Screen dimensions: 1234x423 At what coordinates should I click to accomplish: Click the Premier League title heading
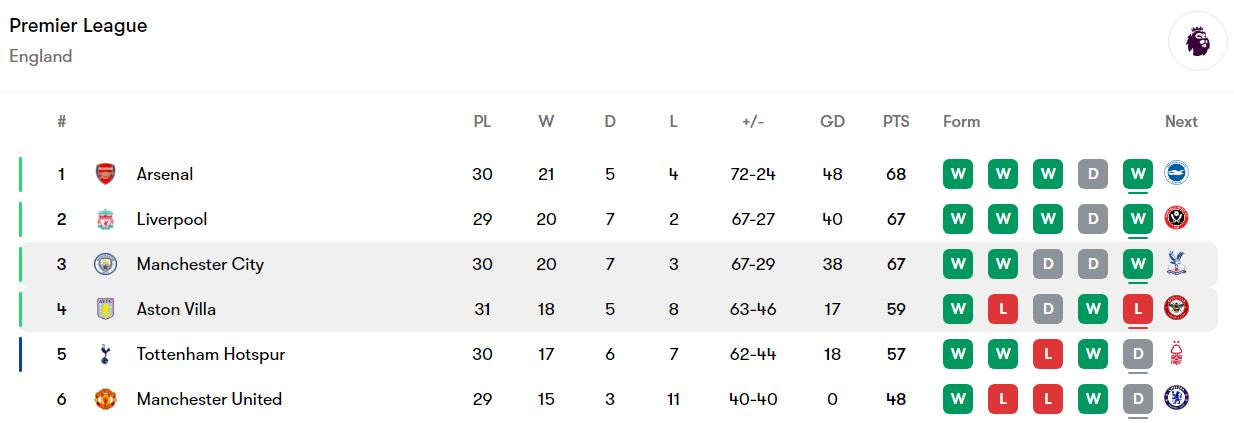(x=78, y=26)
